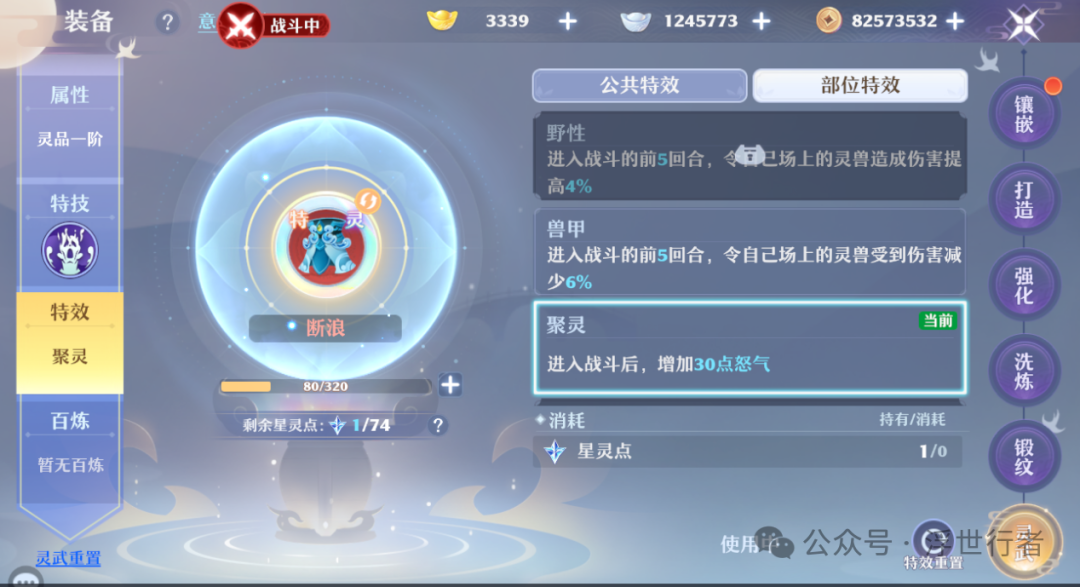Click the 特效重置 reset button
This screenshot has width=1080, height=587.
coord(933,544)
